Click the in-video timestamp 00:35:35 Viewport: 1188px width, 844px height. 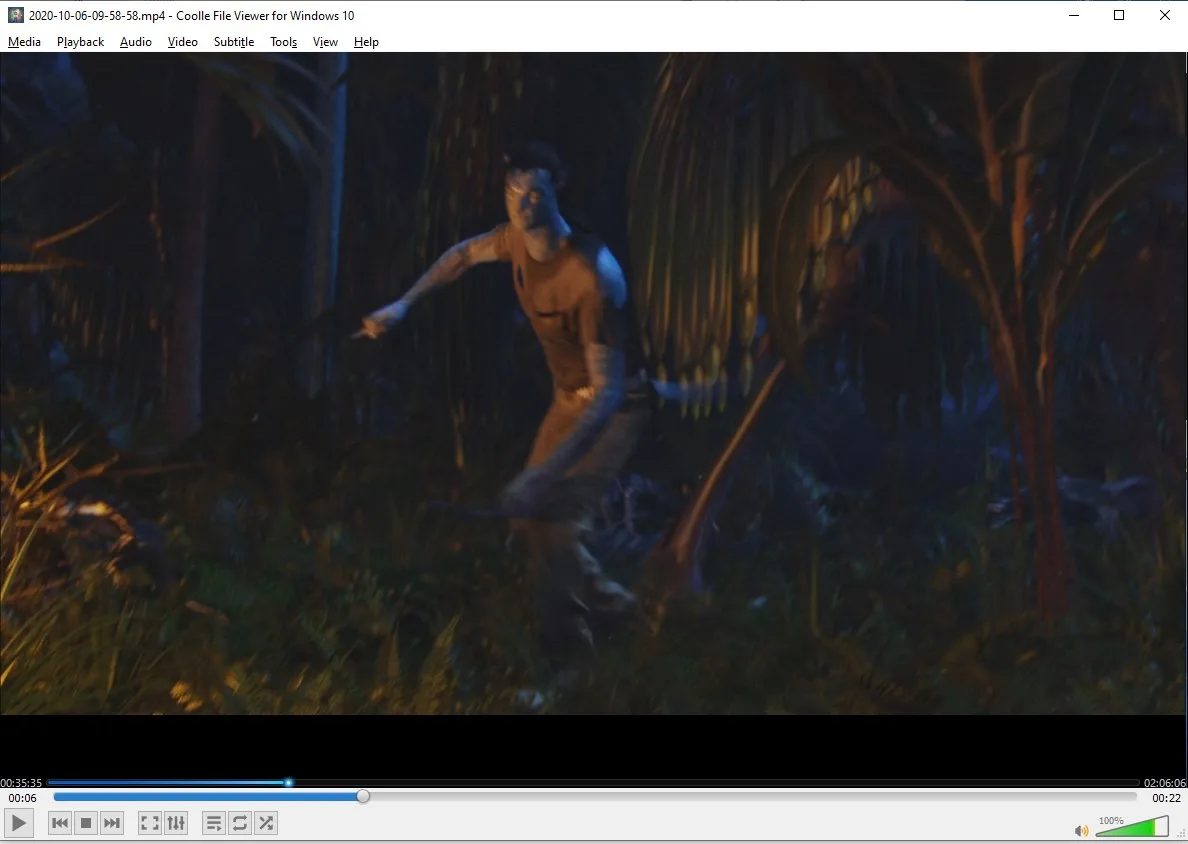(x=21, y=783)
